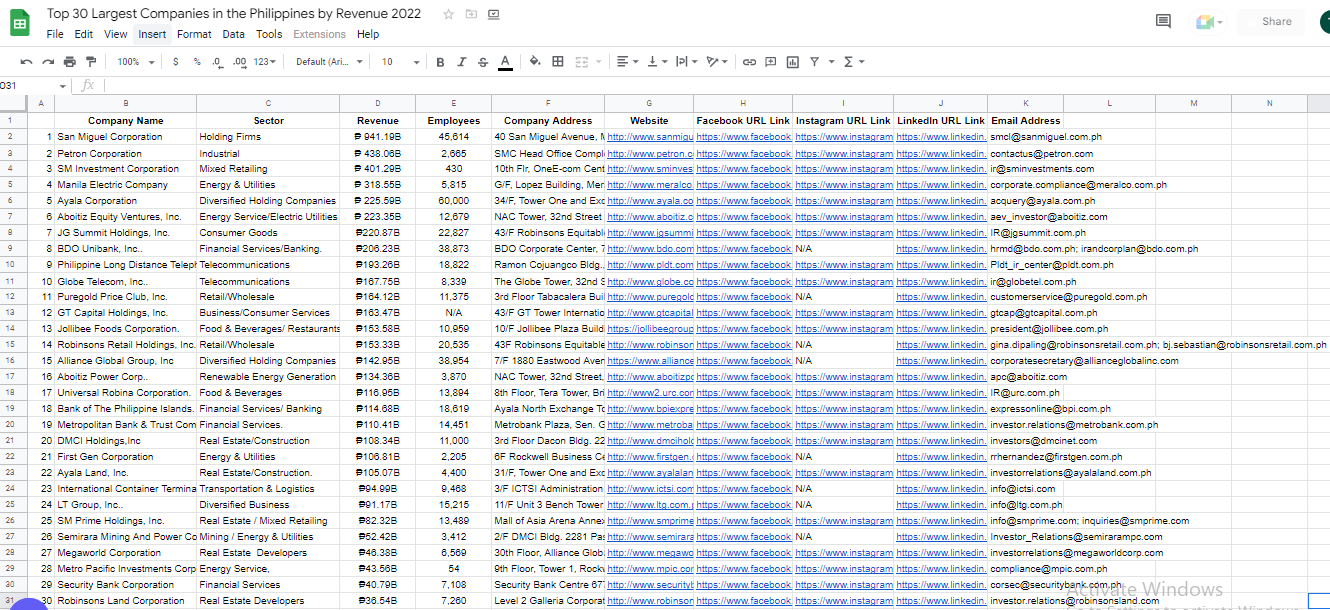Image resolution: width=1330 pixels, height=610 pixels.
Task: Open the Borders tool
Action: point(557,62)
